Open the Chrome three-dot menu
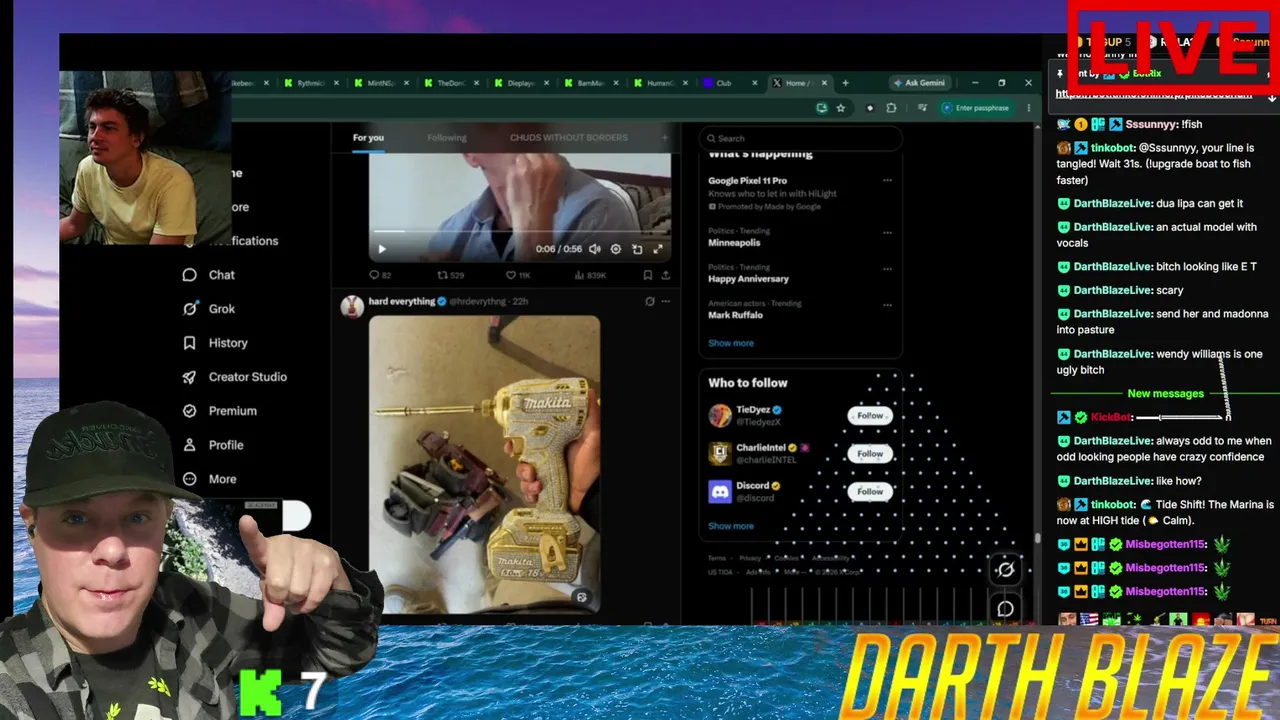Viewport: 1280px width, 720px height. 1028,108
